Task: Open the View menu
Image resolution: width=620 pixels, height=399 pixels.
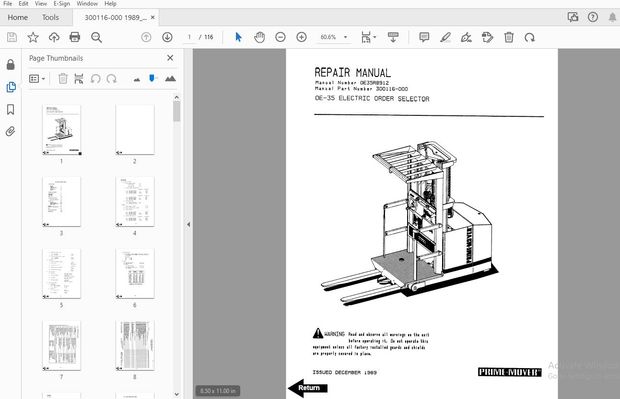Action: [x=41, y=4]
